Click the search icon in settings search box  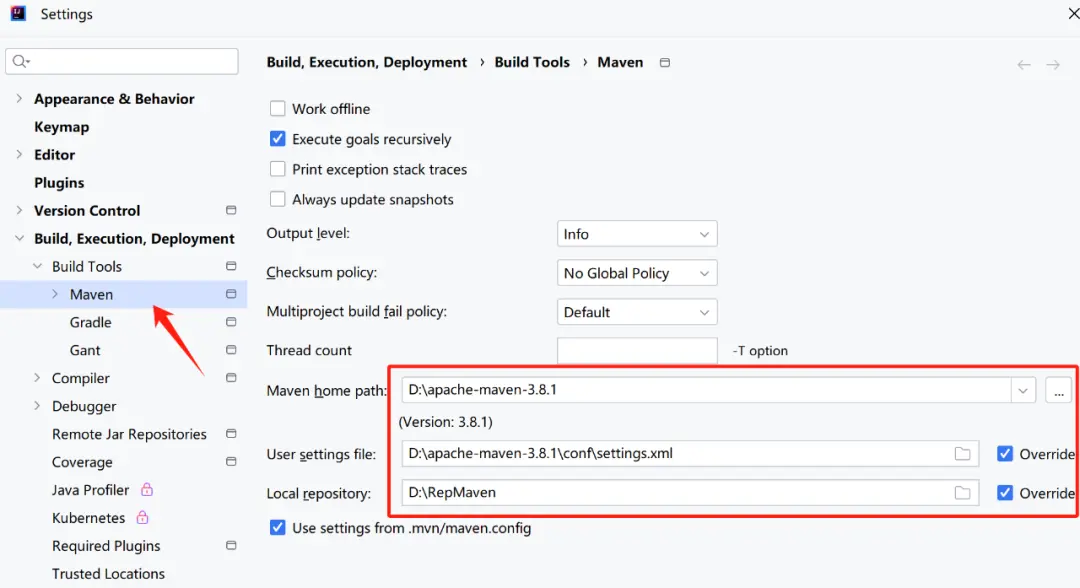coord(20,62)
